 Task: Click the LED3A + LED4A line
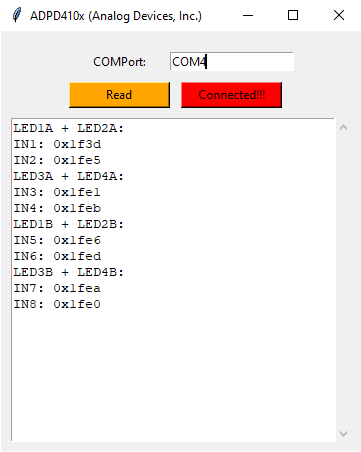coord(68,176)
